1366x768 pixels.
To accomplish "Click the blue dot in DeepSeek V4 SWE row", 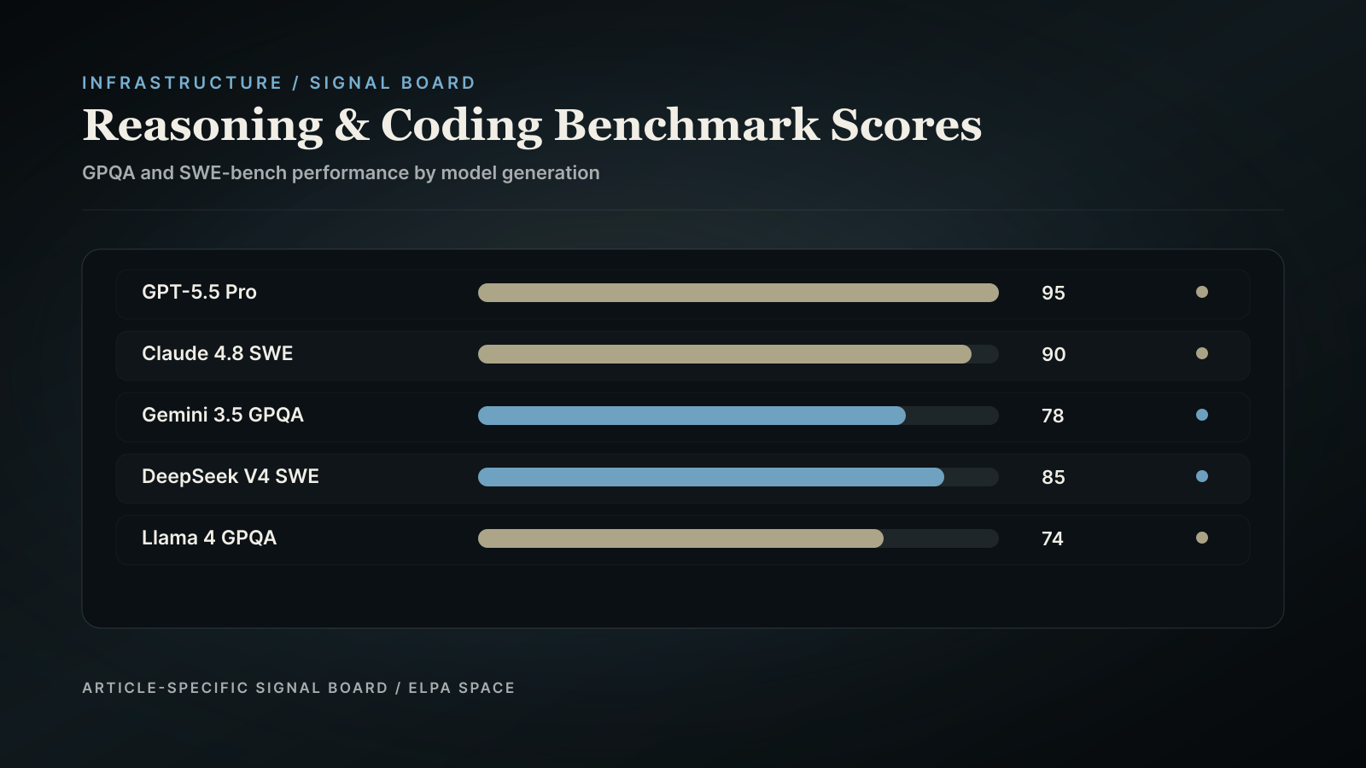I will [1202, 476].
